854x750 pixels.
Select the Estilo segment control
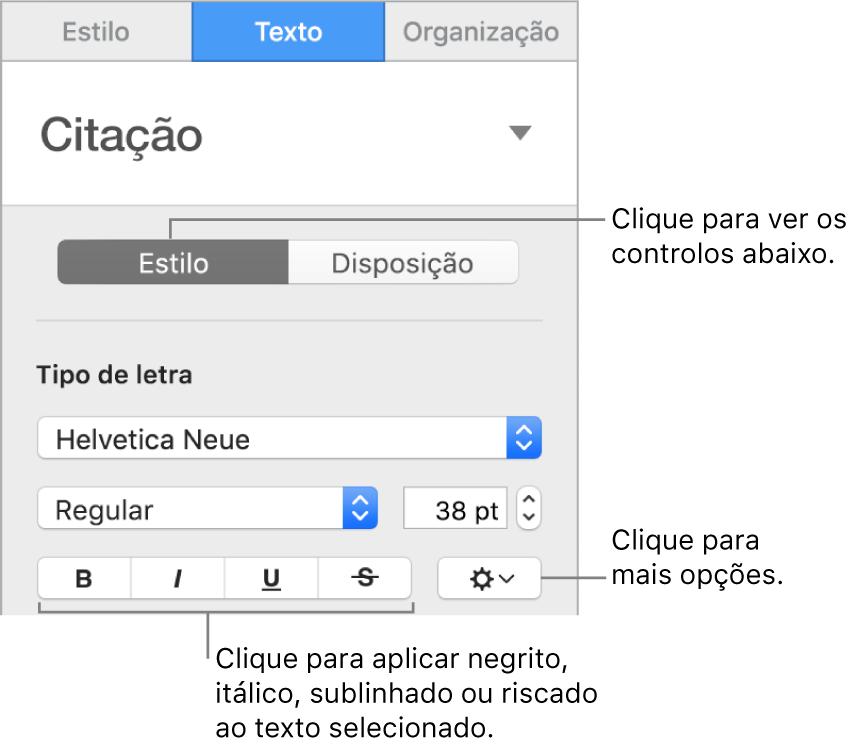coord(172,262)
